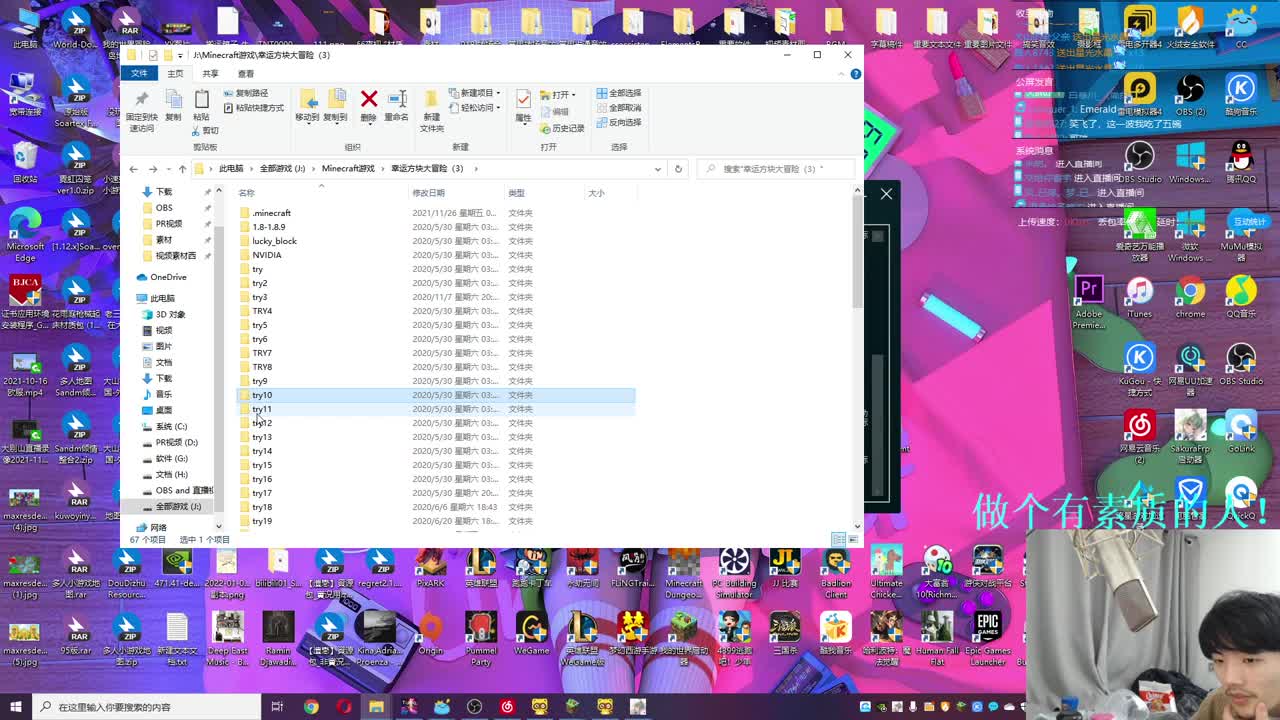1280x720 pixels.
Task: Click the red Delete (删除) ribbon icon
Action: [368, 102]
